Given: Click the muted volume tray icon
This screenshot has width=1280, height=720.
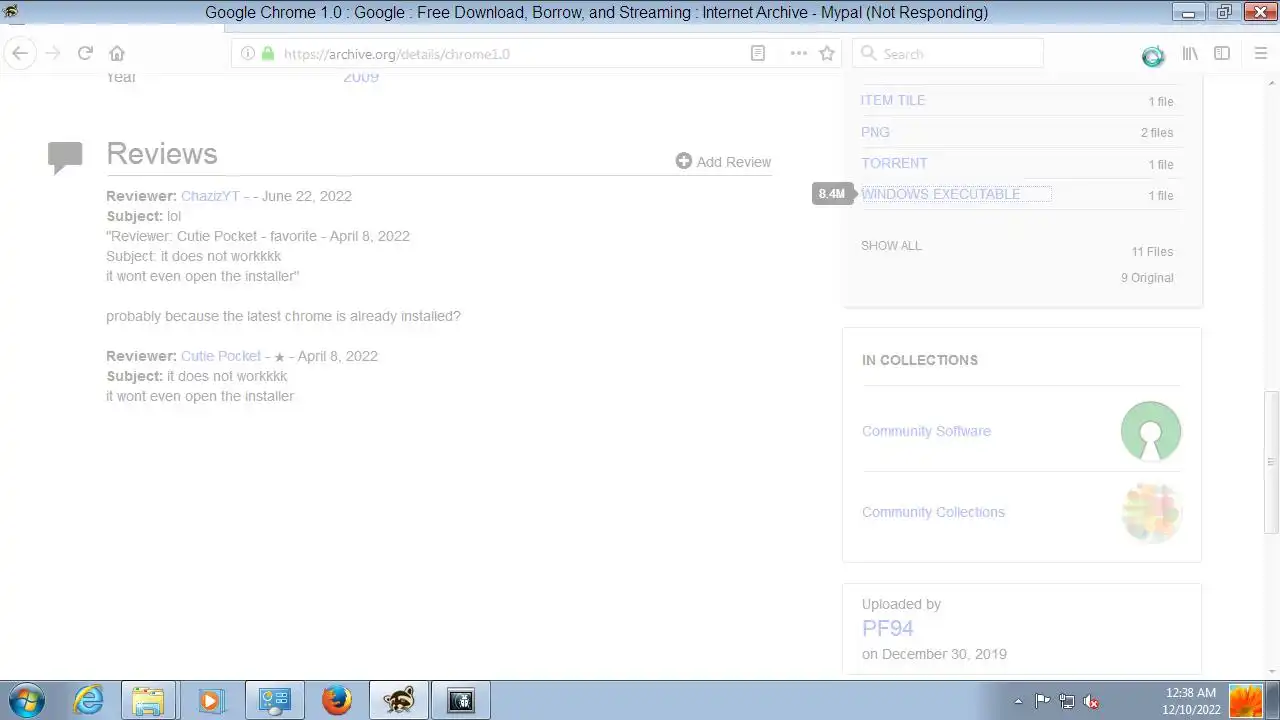Looking at the screenshot, I should tap(1092, 702).
